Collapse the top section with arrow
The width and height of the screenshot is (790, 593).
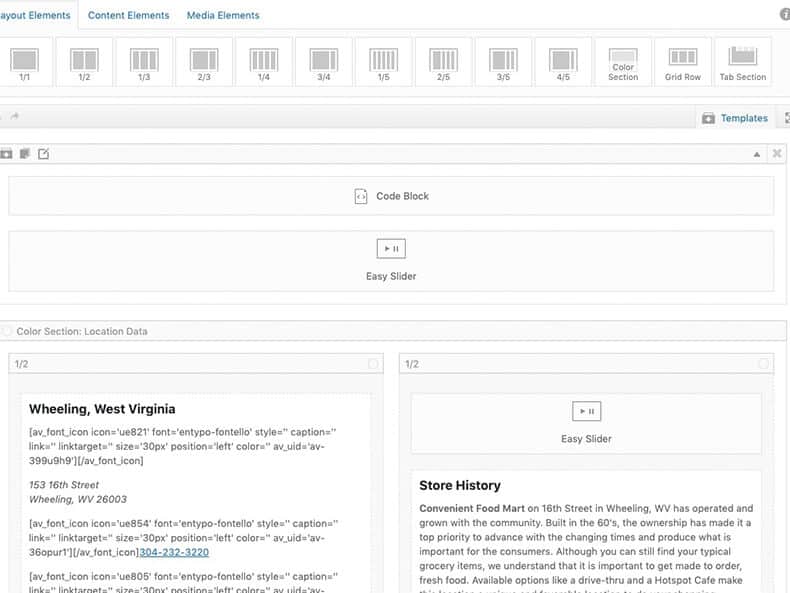757,154
